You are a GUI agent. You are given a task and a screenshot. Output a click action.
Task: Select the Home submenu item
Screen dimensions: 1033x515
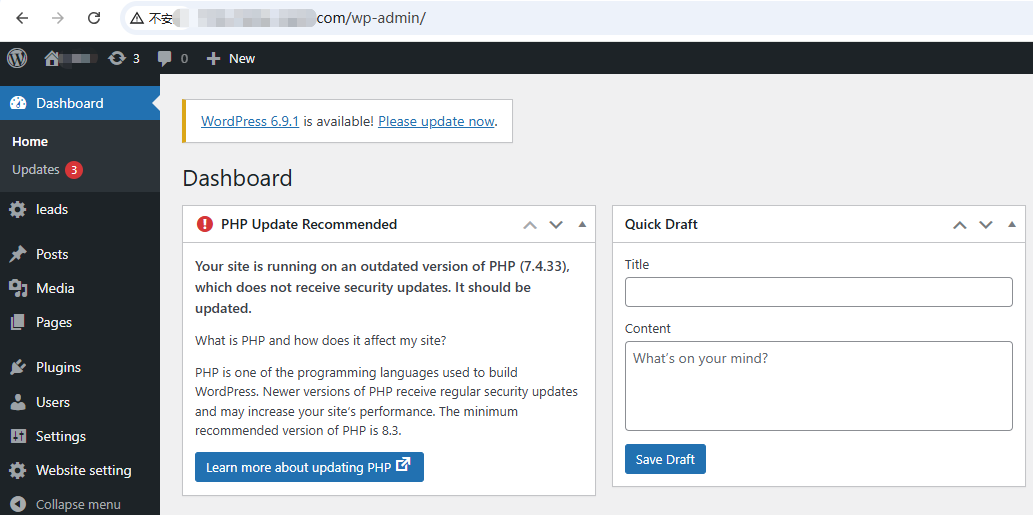(30, 142)
